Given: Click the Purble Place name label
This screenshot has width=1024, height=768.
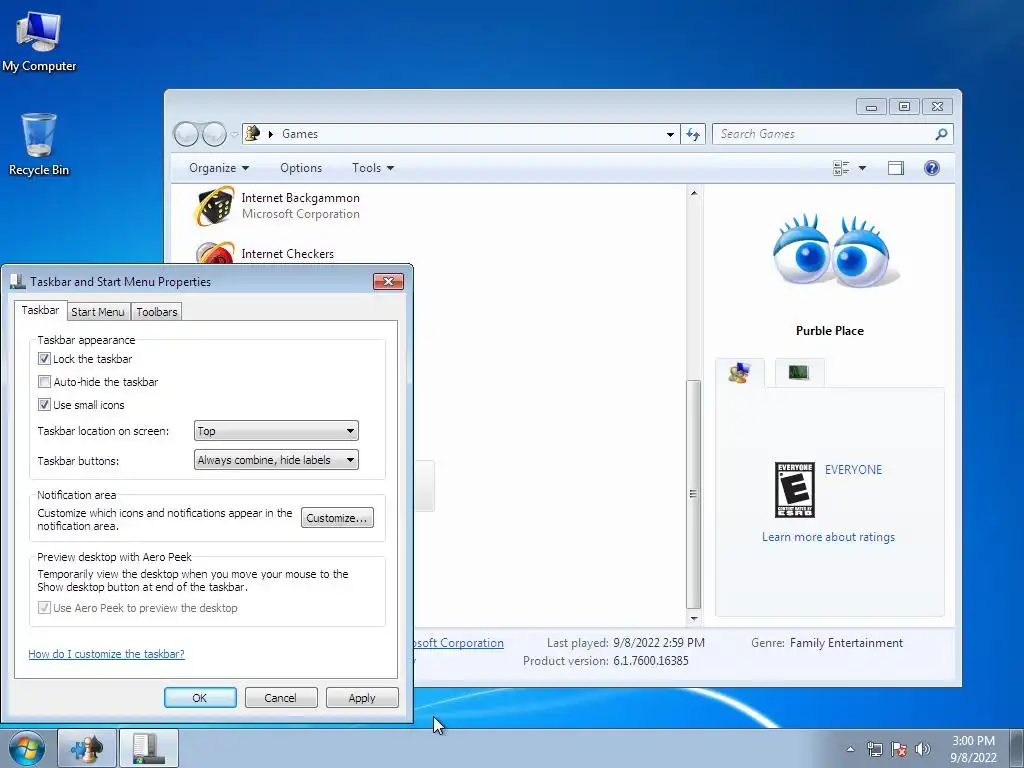Looking at the screenshot, I should coord(829,330).
